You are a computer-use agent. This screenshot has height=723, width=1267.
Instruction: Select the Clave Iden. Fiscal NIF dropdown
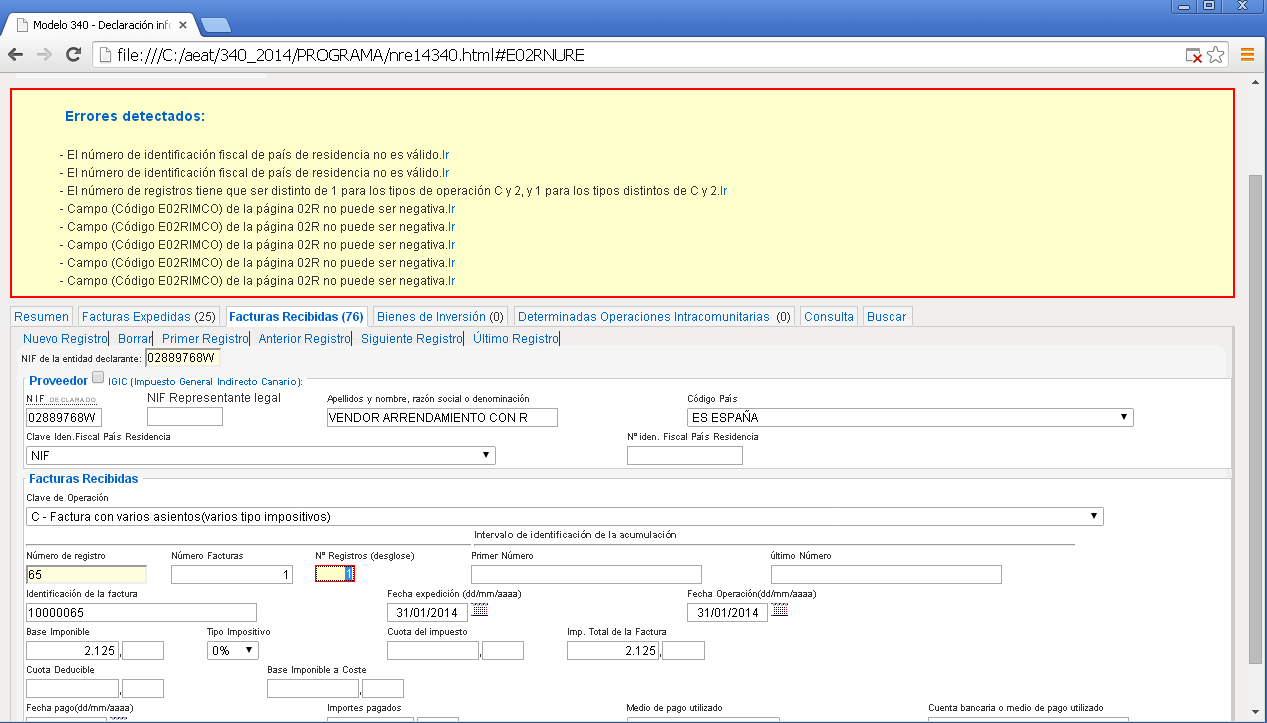[x=261, y=455]
